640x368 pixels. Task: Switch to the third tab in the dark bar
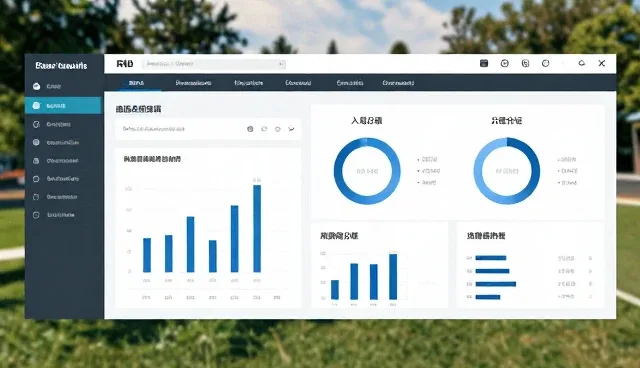[249, 83]
